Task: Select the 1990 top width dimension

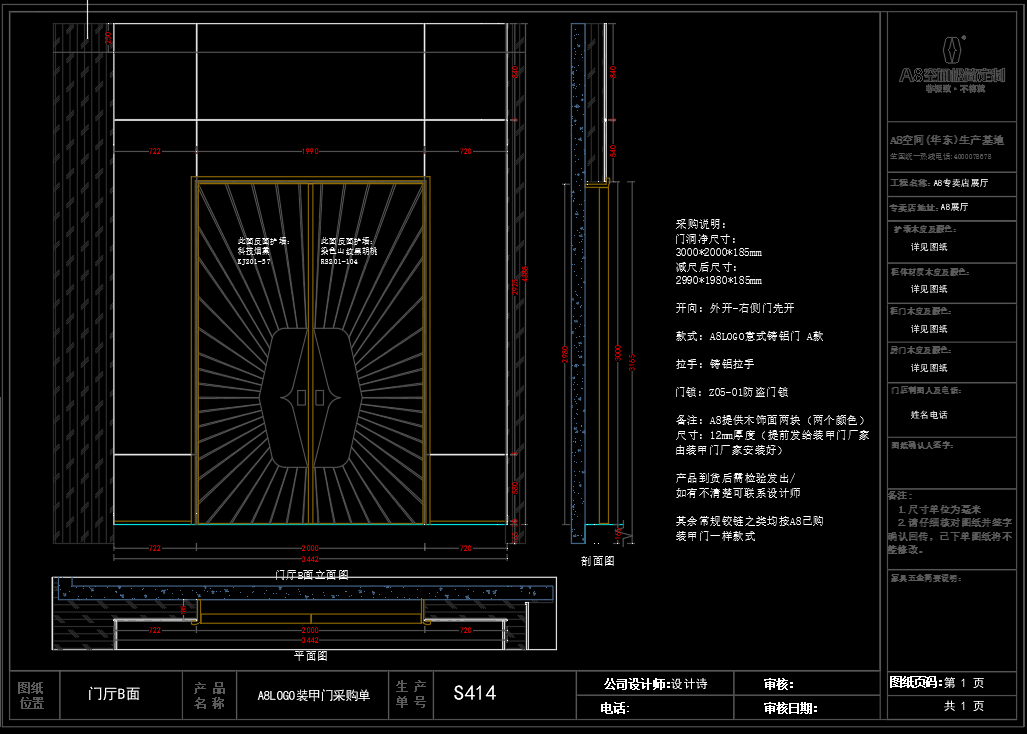Action: point(310,151)
